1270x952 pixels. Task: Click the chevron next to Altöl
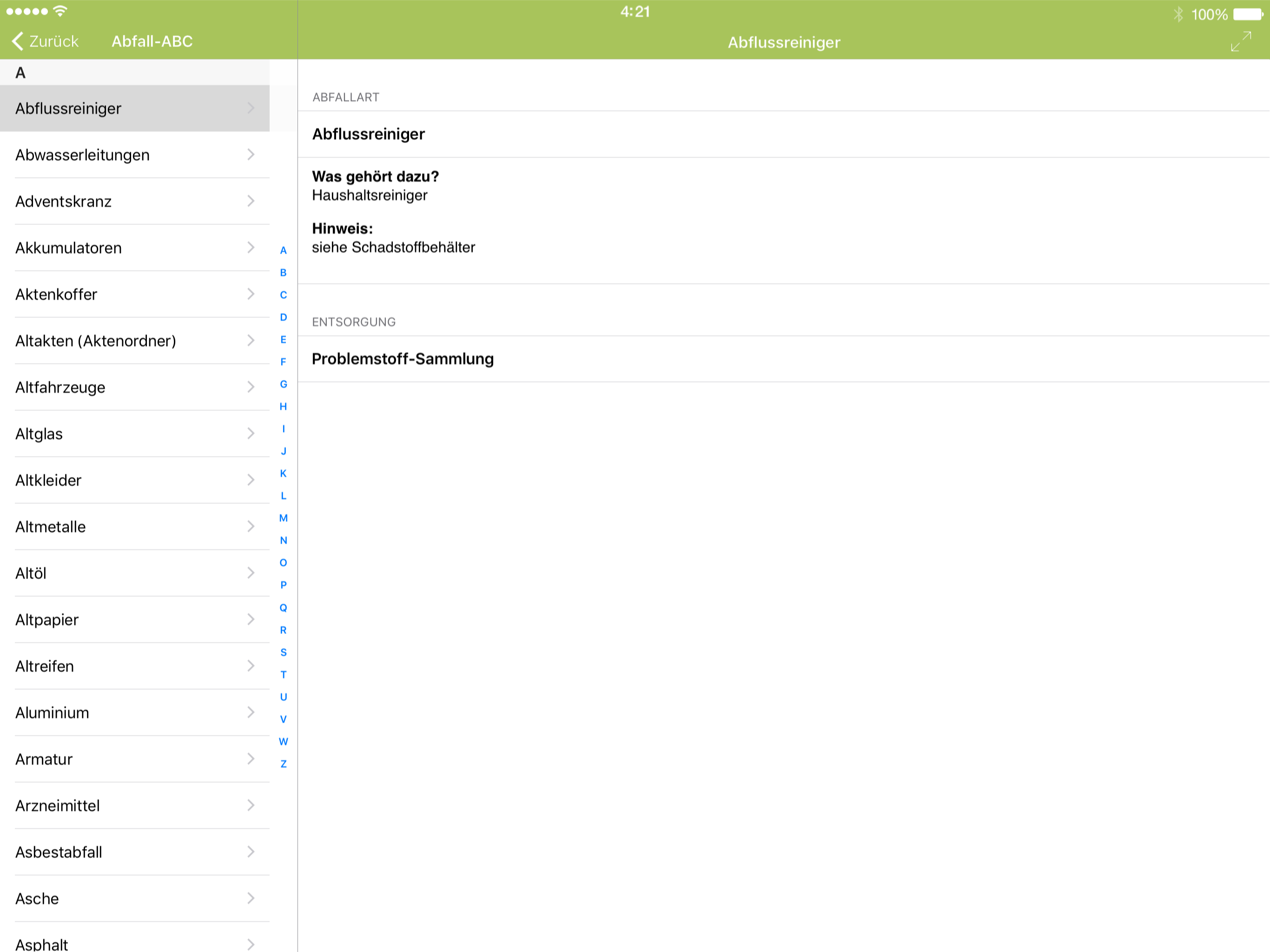(x=251, y=573)
